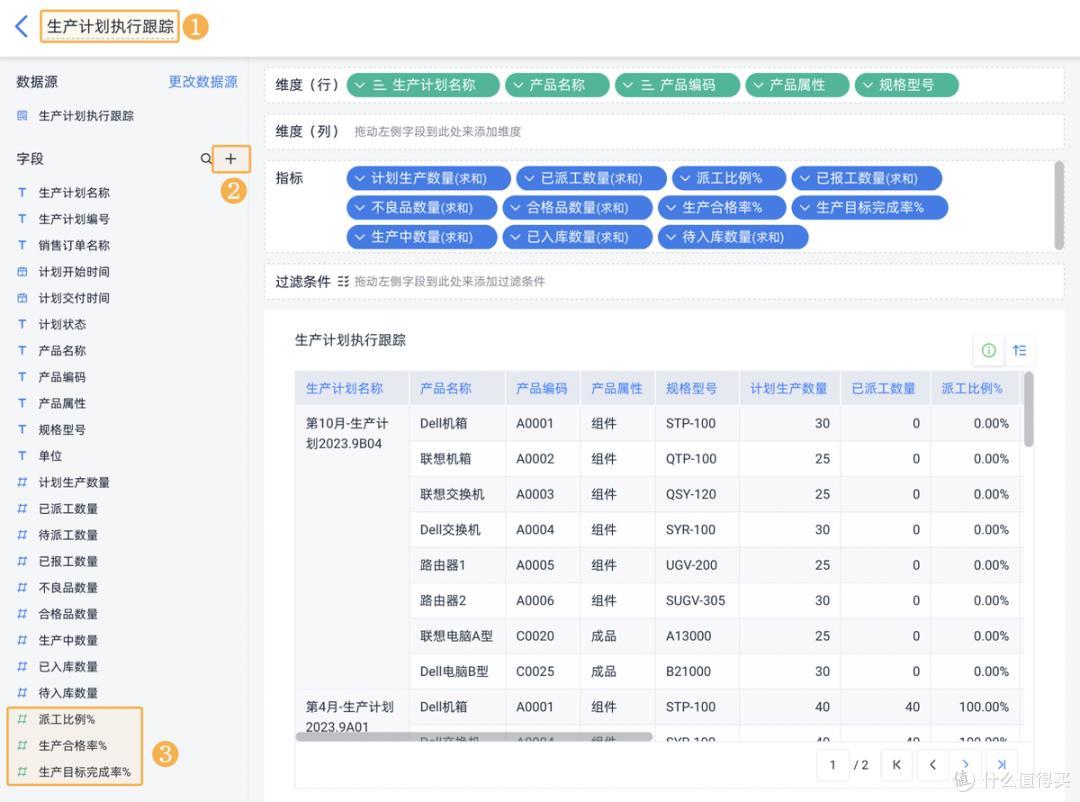Click 生产中数量(求和) metric chip
This screenshot has height=802, width=1080.
click(422, 237)
